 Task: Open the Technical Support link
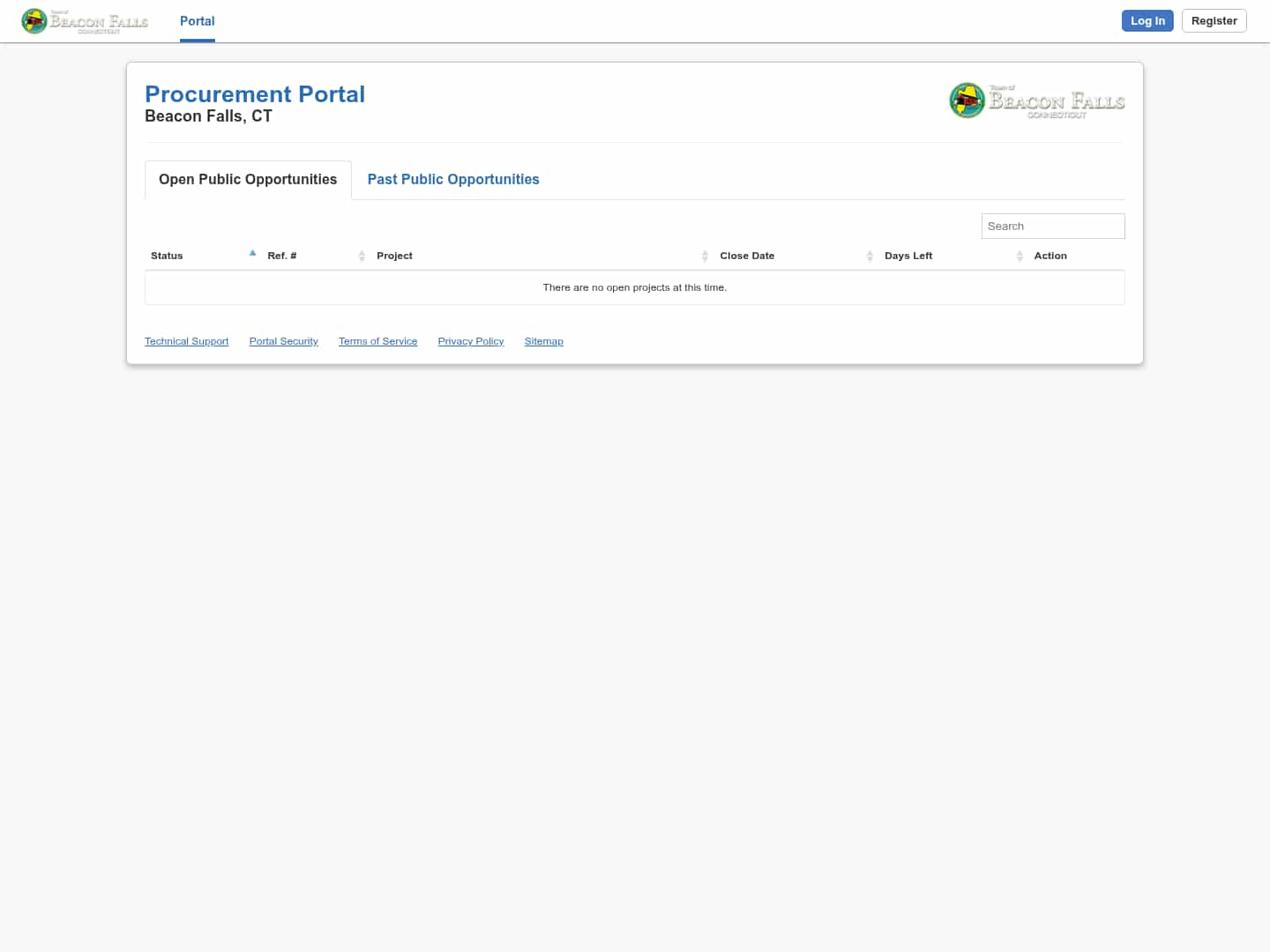point(186,341)
